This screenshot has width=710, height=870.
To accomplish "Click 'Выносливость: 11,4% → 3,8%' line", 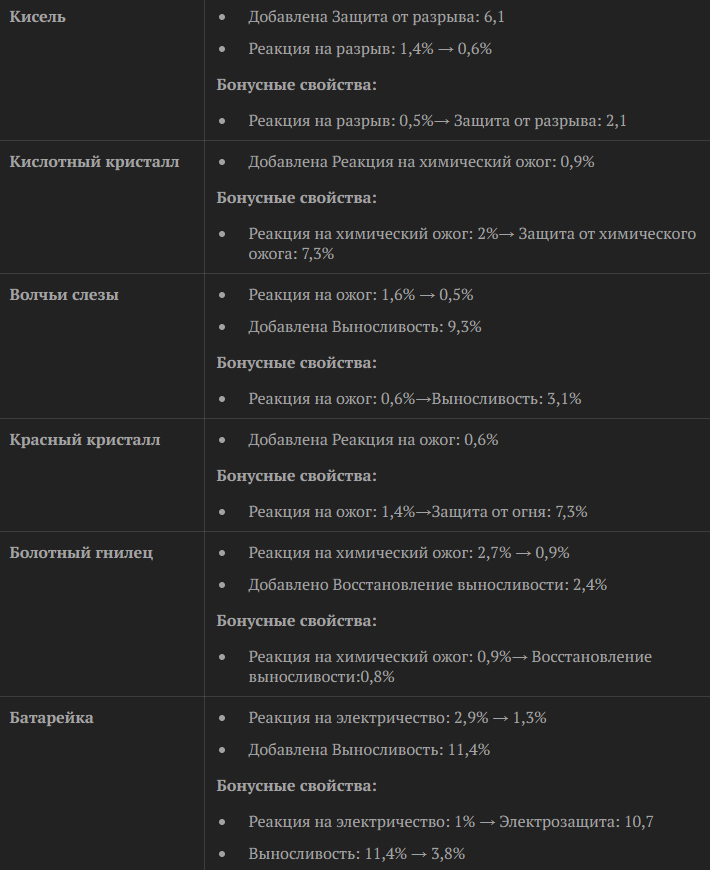I will tap(357, 854).
